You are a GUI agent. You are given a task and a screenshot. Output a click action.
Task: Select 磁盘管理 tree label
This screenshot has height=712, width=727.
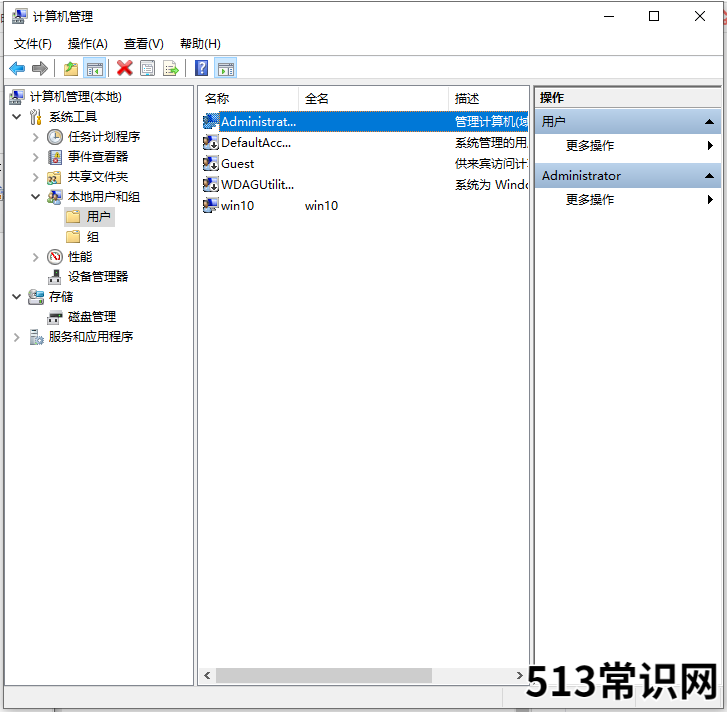point(92,317)
